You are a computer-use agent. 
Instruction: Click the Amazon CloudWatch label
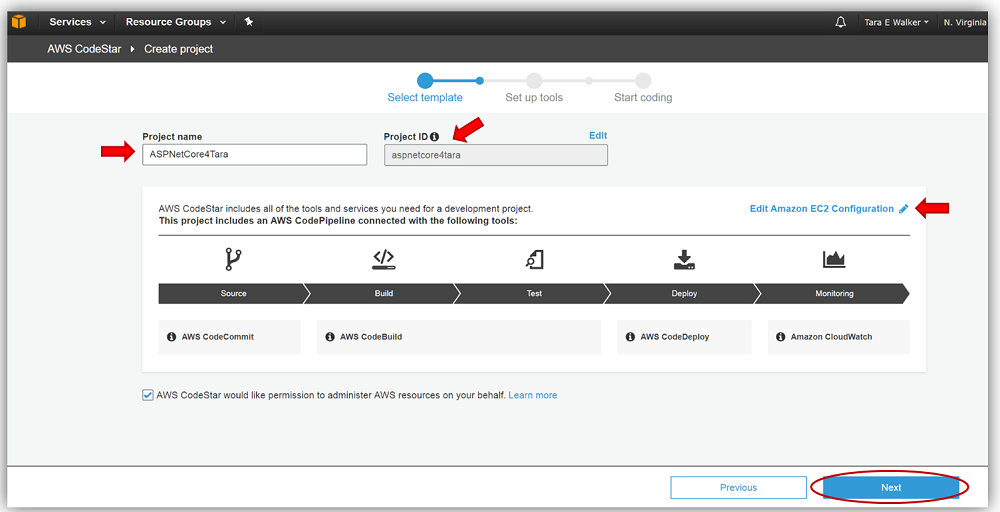point(832,337)
